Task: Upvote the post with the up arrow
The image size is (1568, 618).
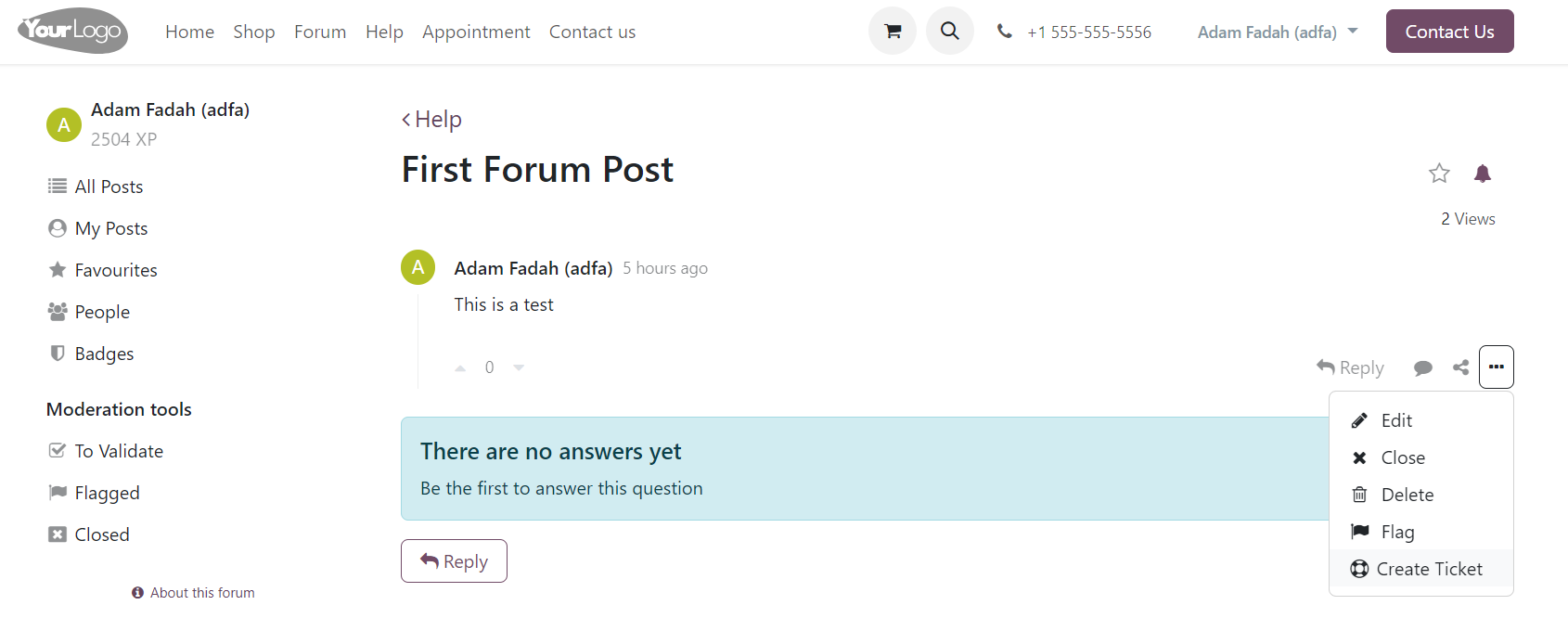Action: (460, 367)
